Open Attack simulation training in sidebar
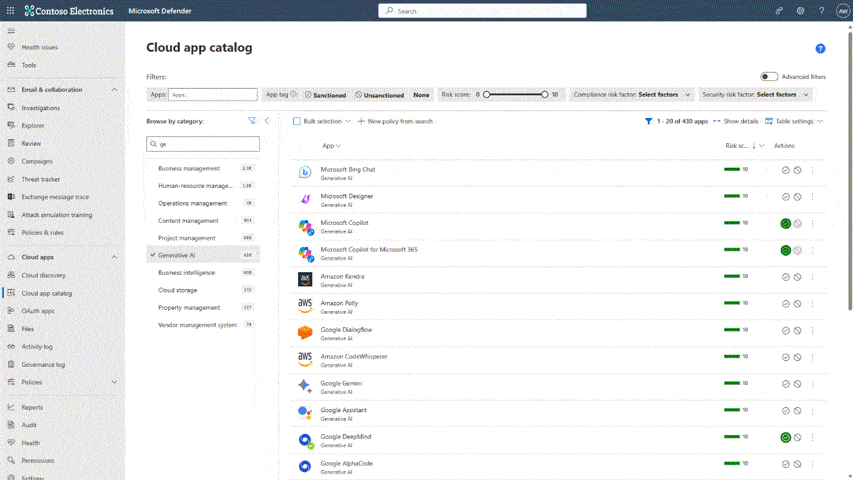The width and height of the screenshot is (853, 480). [x=57, y=214]
